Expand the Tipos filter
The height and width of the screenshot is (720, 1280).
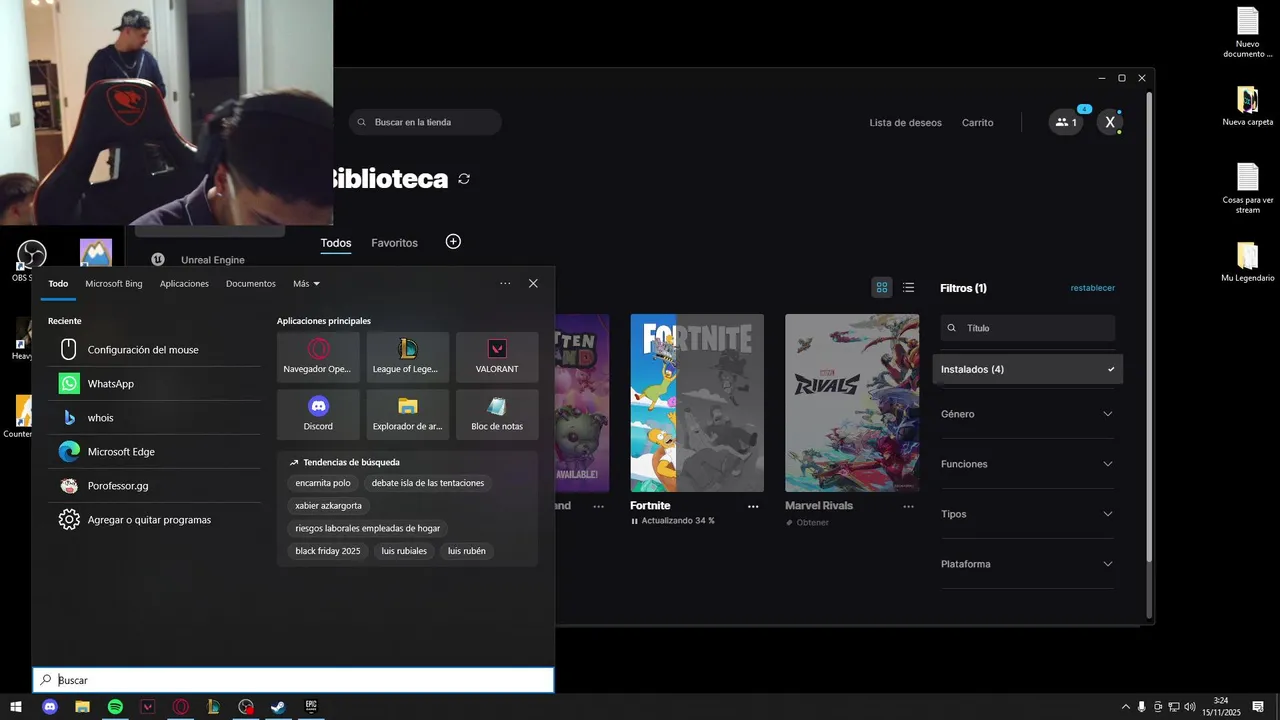[x=1027, y=514]
